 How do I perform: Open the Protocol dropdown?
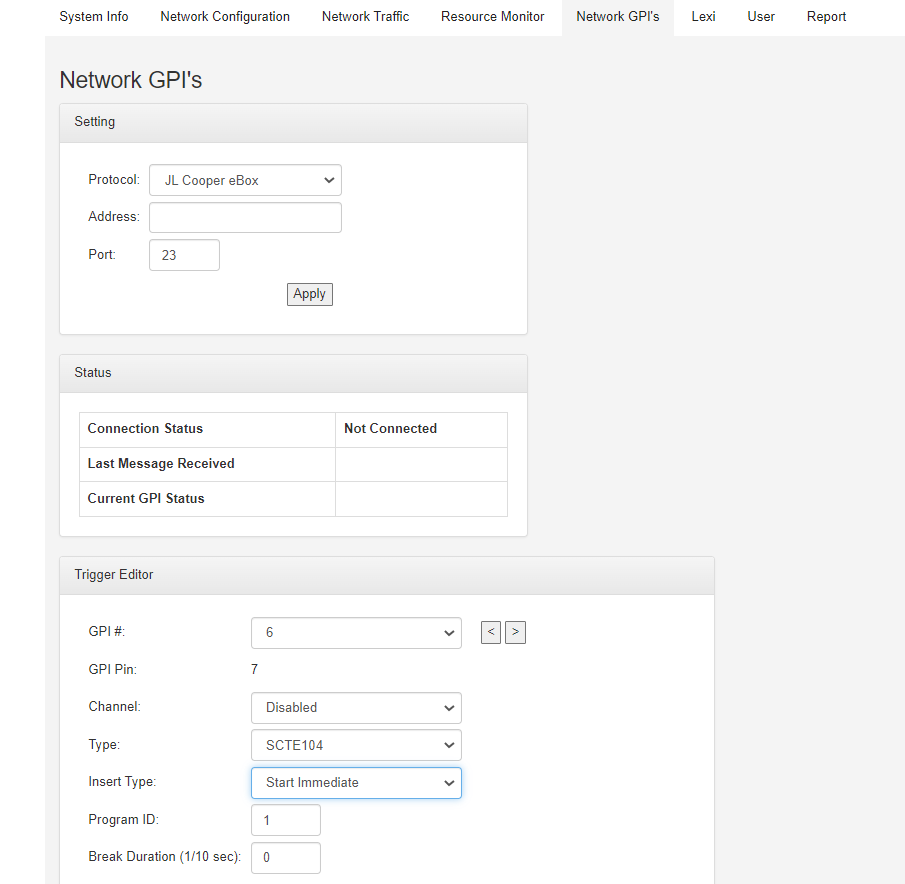tap(245, 180)
